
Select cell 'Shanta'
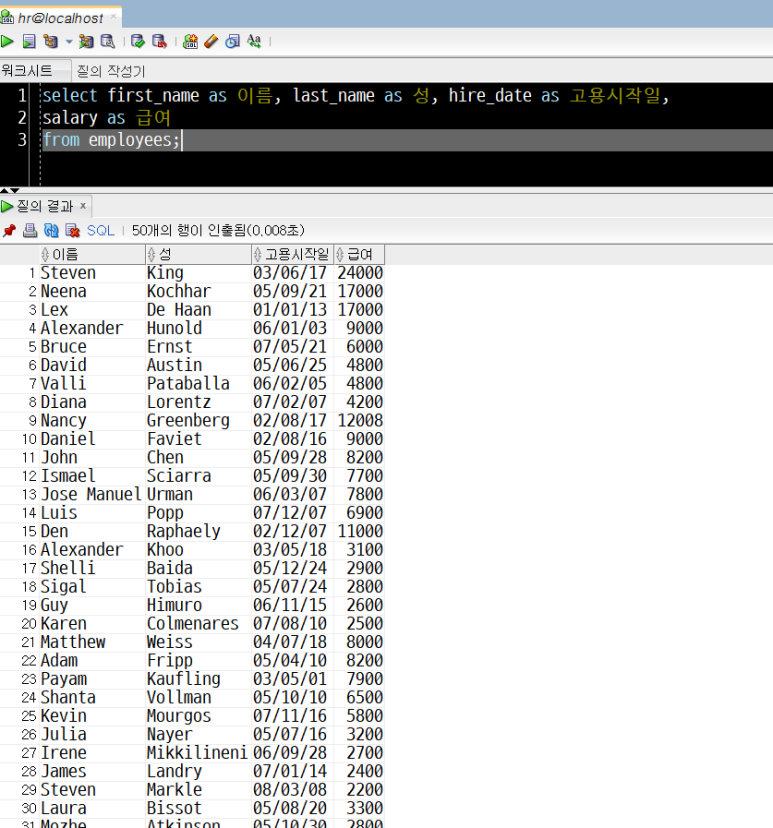coord(92,698)
